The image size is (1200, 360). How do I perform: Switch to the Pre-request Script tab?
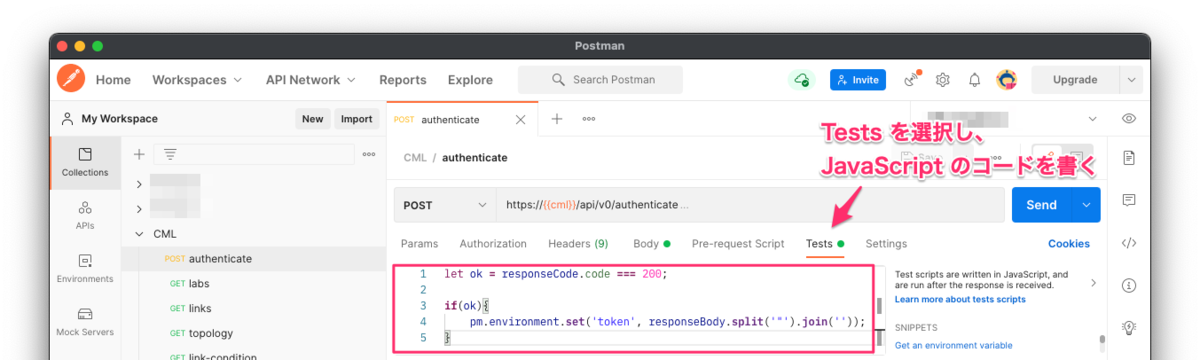738,244
